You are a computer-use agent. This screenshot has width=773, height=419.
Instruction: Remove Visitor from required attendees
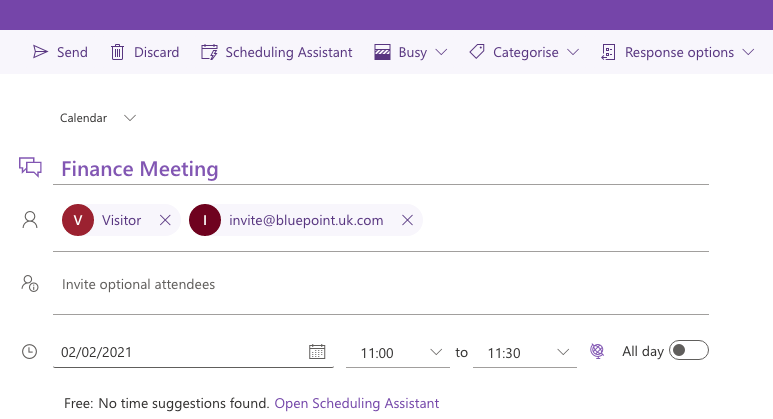click(165, 220)
